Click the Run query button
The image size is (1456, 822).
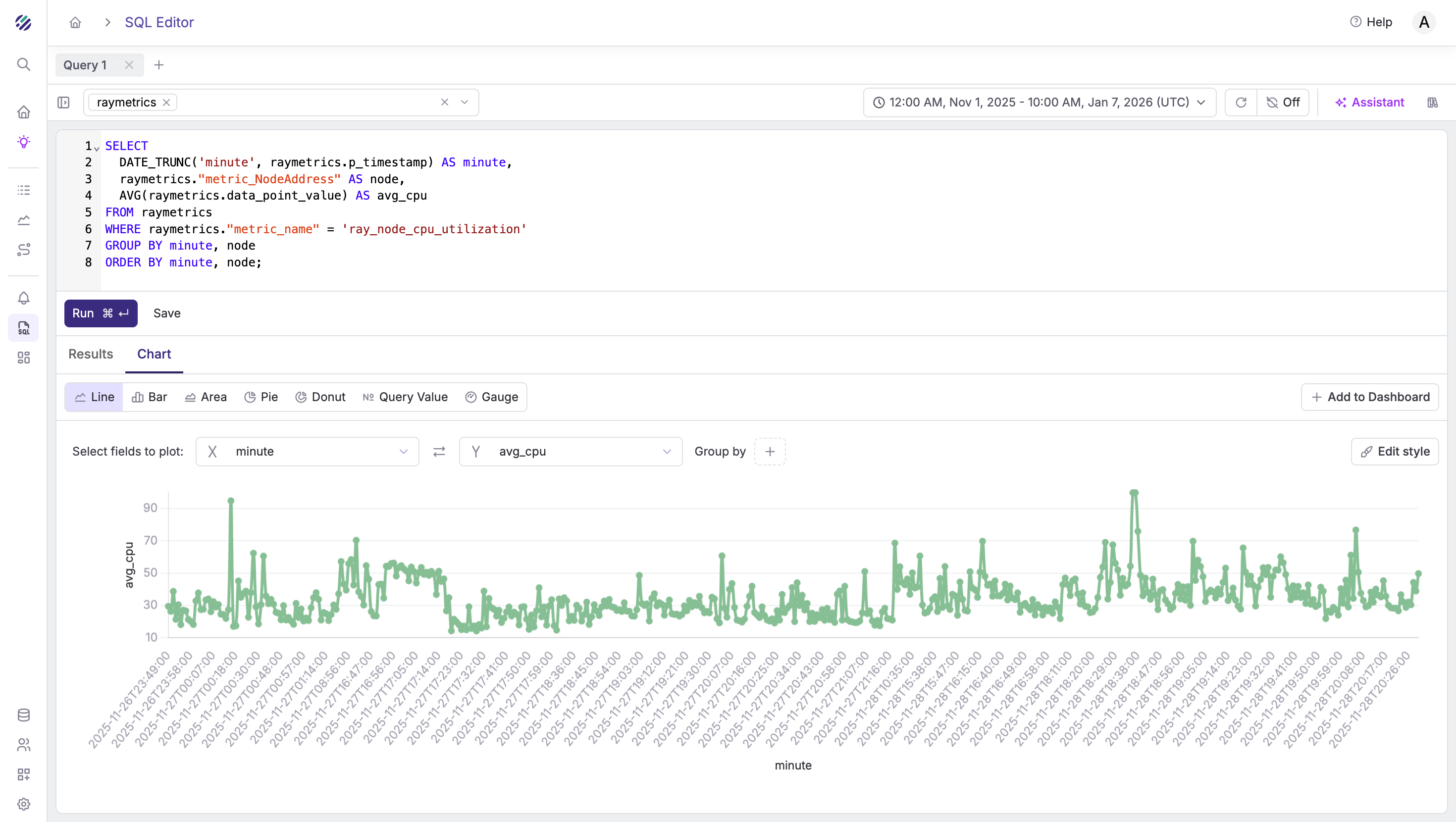(x=101, y=313)
